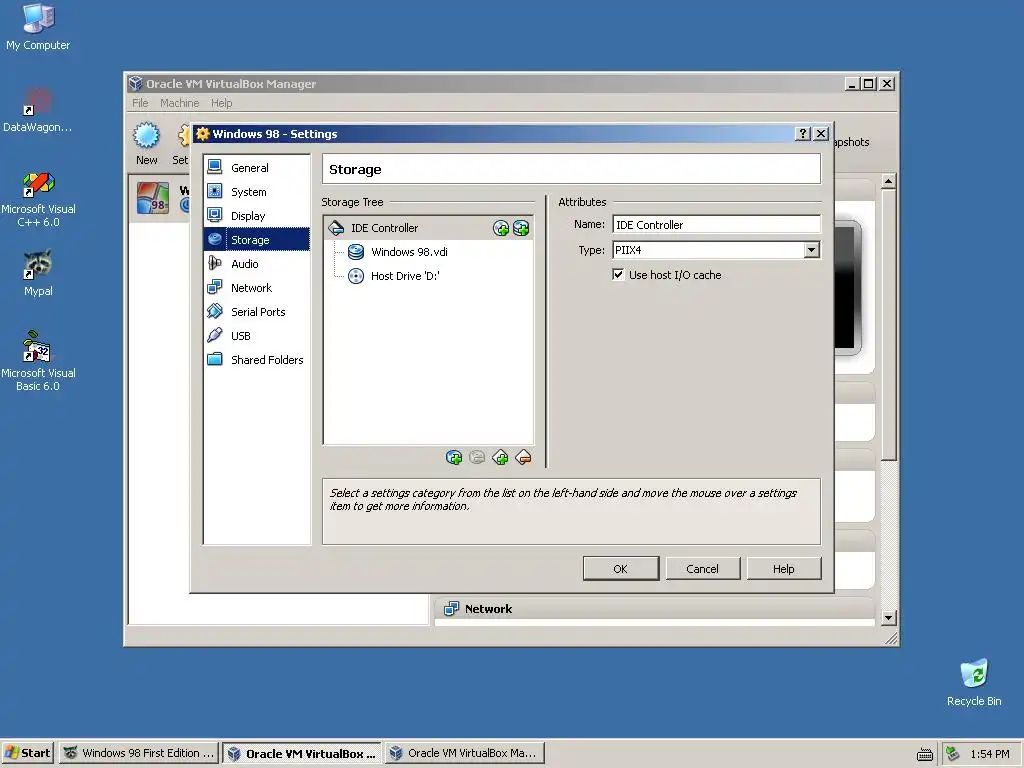The height and width of the screenshot is (768, 1024).
Task: Toggle Use host I/O cache checkbox
Action: pos(618,274)
